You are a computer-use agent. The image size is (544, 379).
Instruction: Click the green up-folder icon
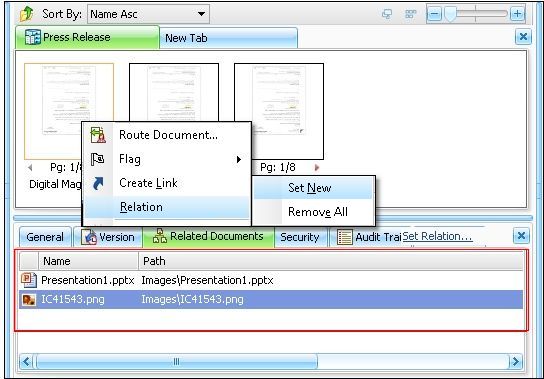(x=27, y=14)
